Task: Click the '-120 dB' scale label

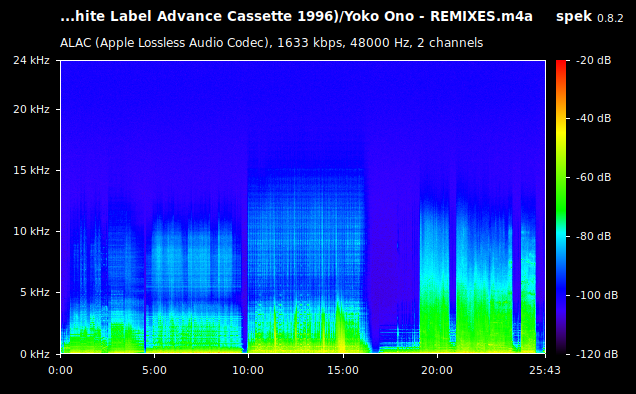Action: point(597,354)
